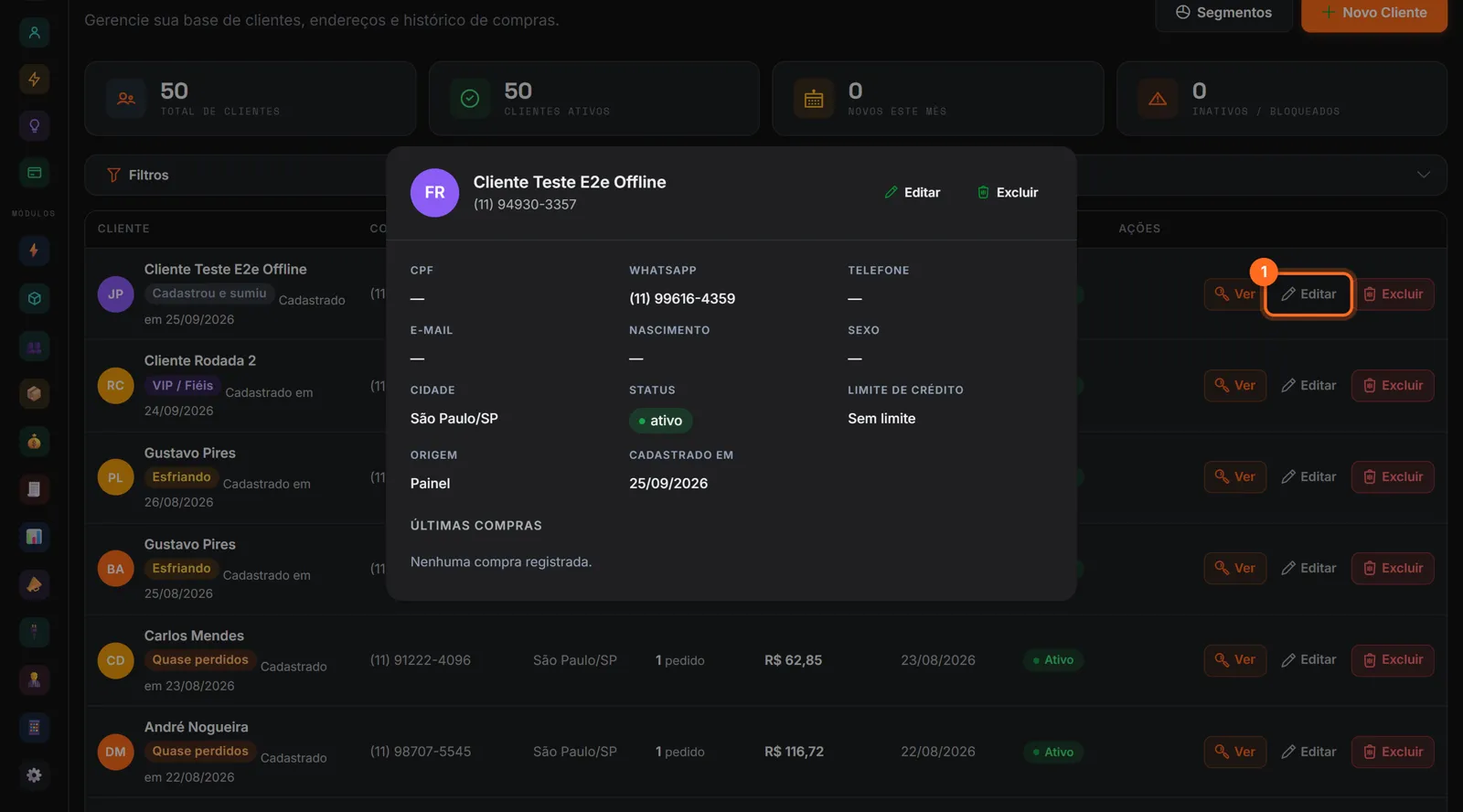1463x812 pixels.
Task: Open the money bag module icon
Action: click(x=34, y=442)
